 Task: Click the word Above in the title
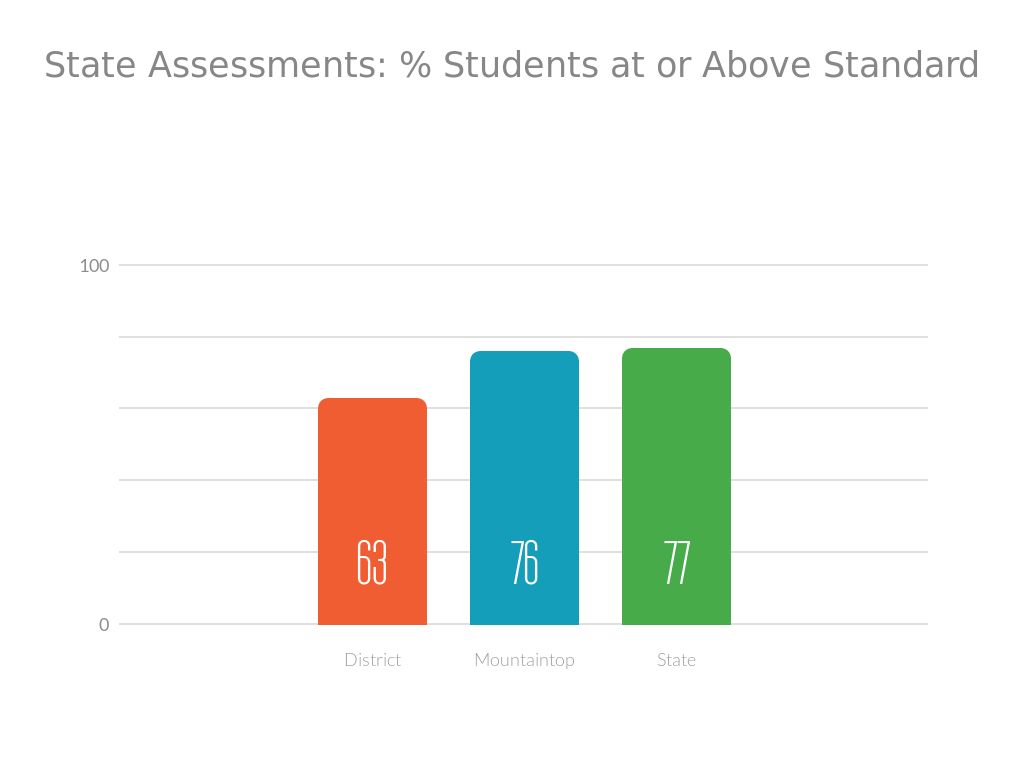pos(757,65)
